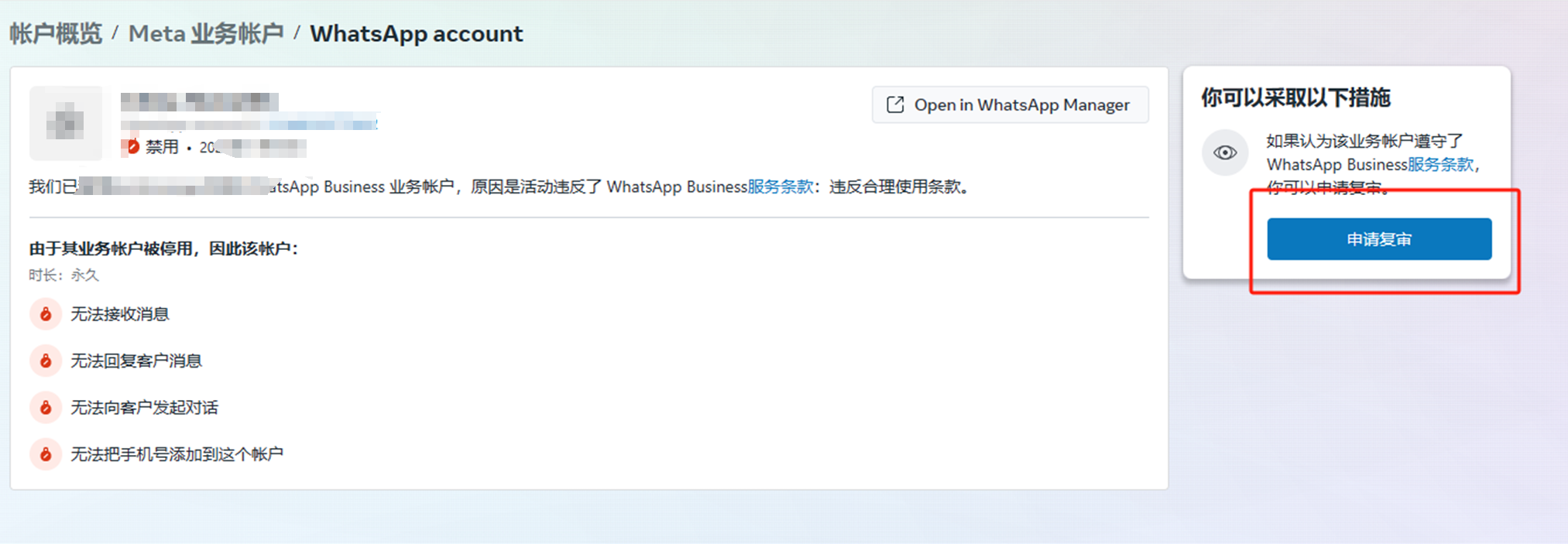Click the red disabled status icon next to 禁用
1568x544 pixels.
[x=132, y=146]
